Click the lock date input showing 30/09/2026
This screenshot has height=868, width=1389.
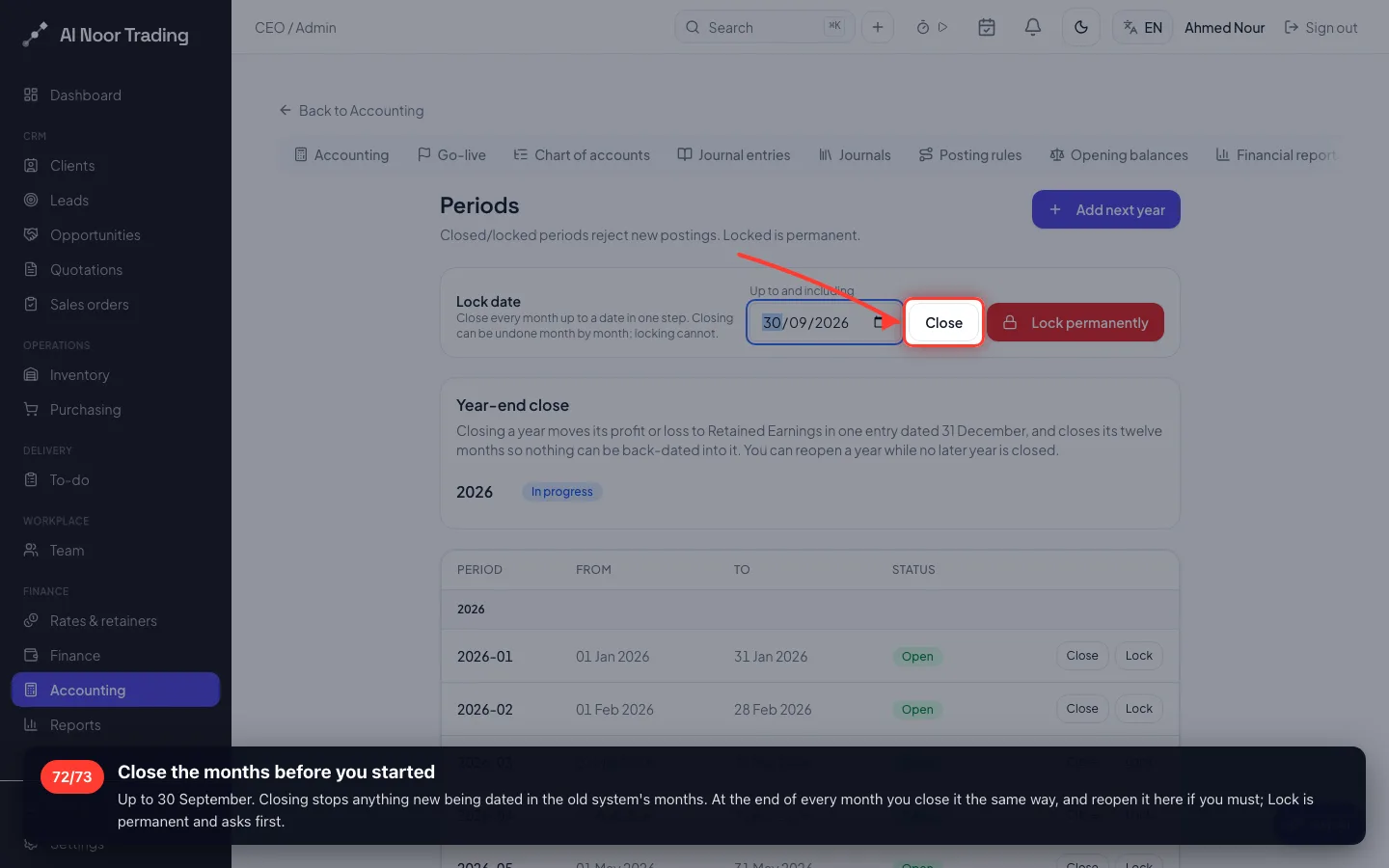point(825,323)
